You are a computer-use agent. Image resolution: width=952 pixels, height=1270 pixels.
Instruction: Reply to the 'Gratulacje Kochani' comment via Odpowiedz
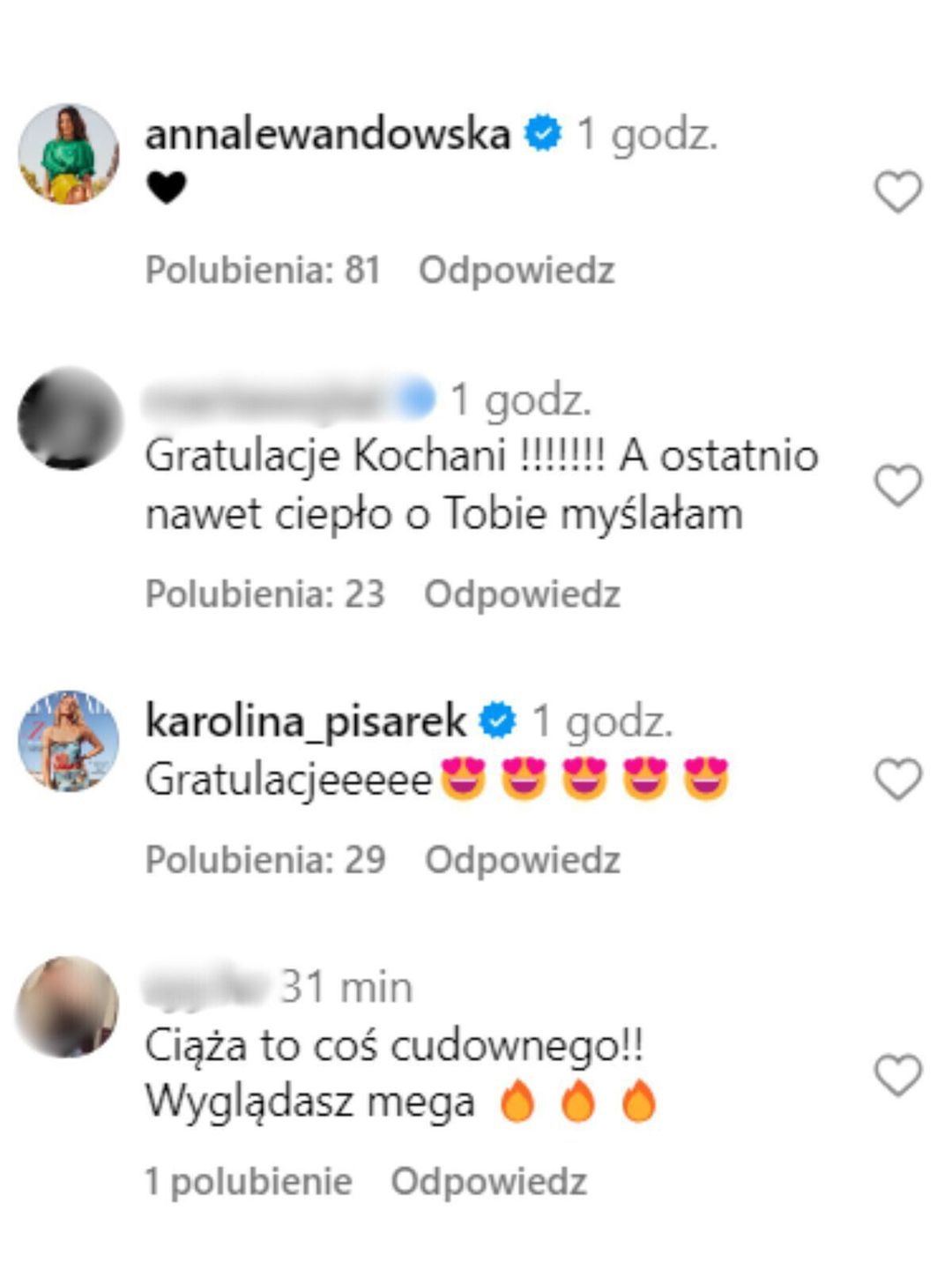523,594
